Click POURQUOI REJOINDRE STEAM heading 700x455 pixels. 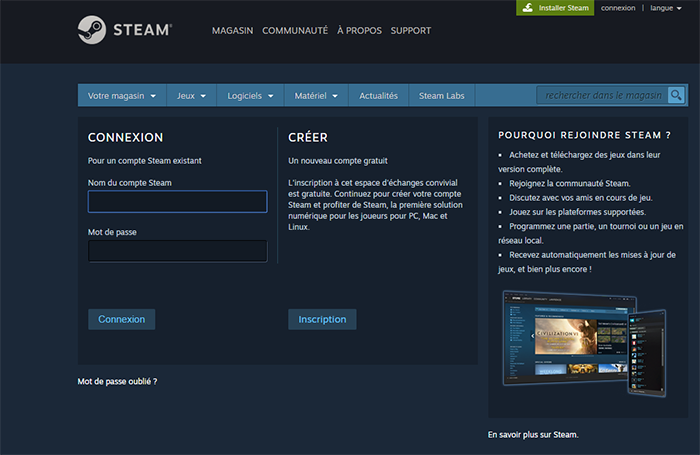(x=584, y=135)
